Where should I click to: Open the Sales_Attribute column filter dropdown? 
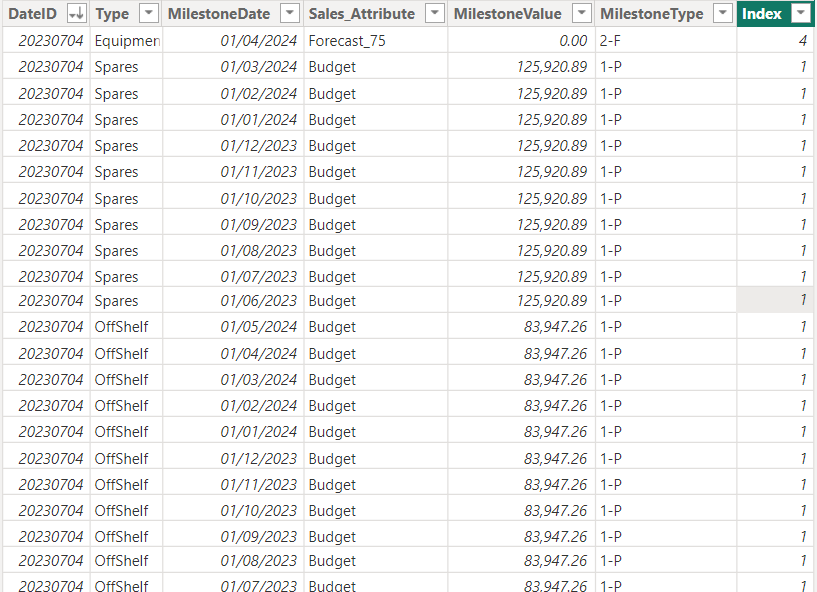coord(435,14)
